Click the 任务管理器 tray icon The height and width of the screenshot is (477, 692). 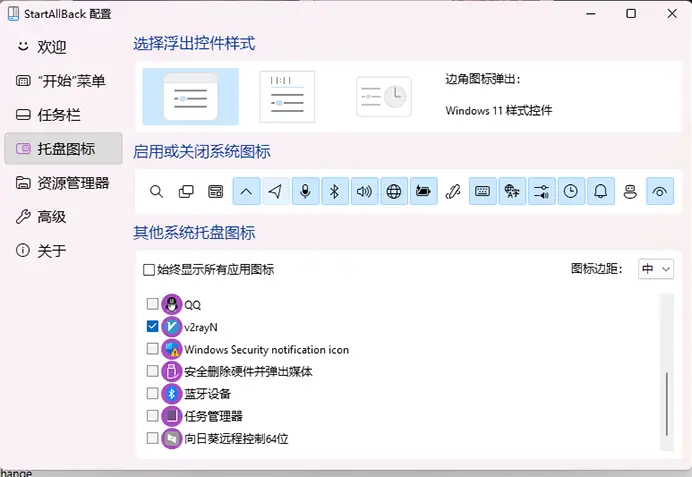click(x=172, y=416)
